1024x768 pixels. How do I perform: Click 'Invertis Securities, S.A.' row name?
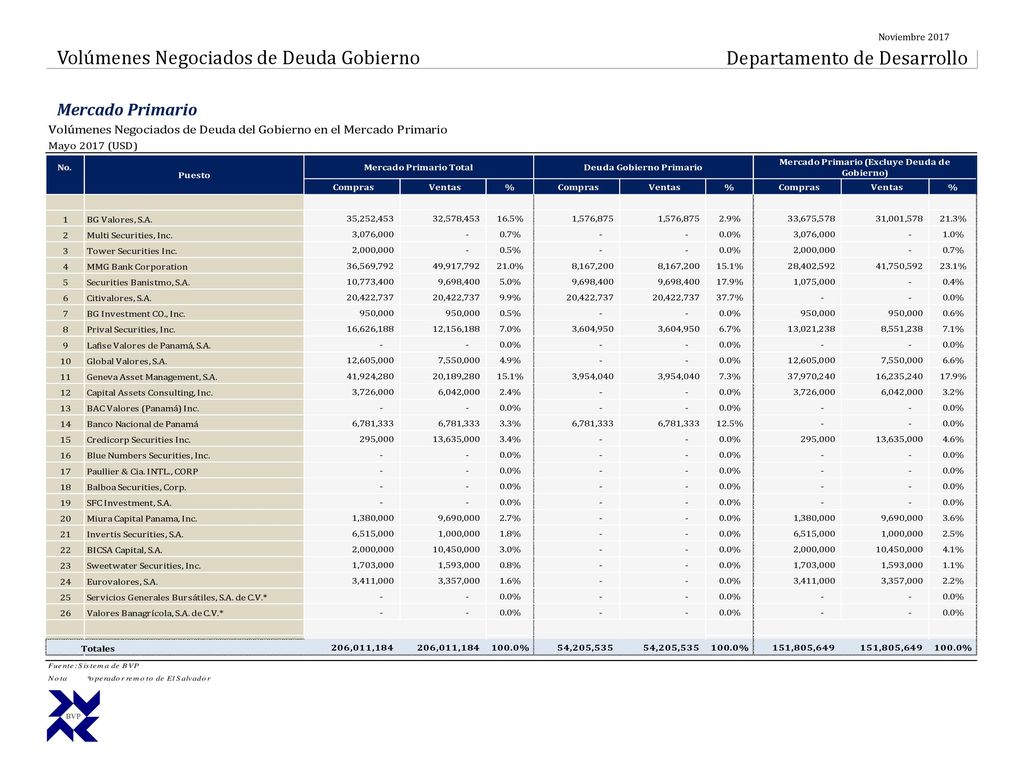[x=135, y=534]
